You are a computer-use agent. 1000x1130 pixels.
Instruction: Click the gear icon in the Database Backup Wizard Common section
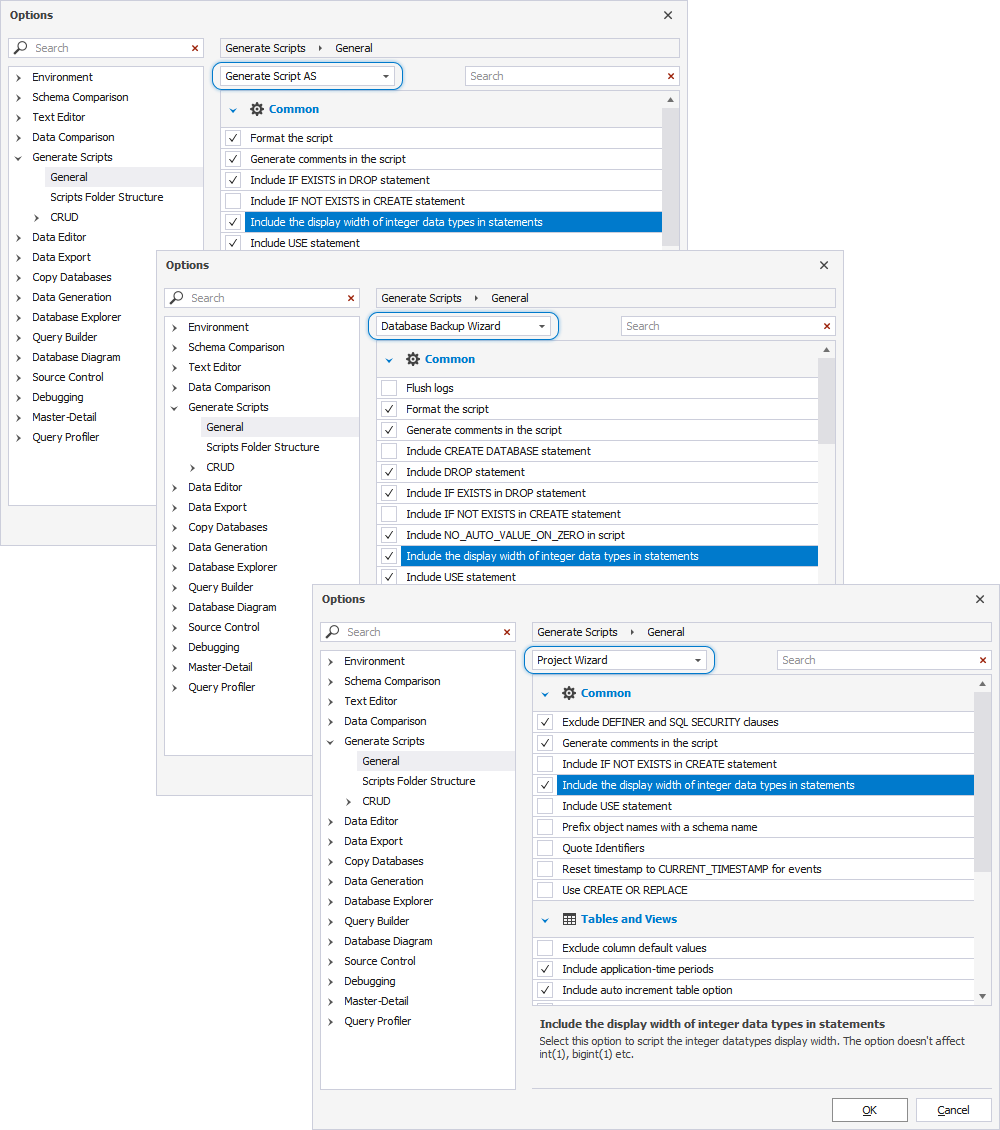[x=413, y=359]
